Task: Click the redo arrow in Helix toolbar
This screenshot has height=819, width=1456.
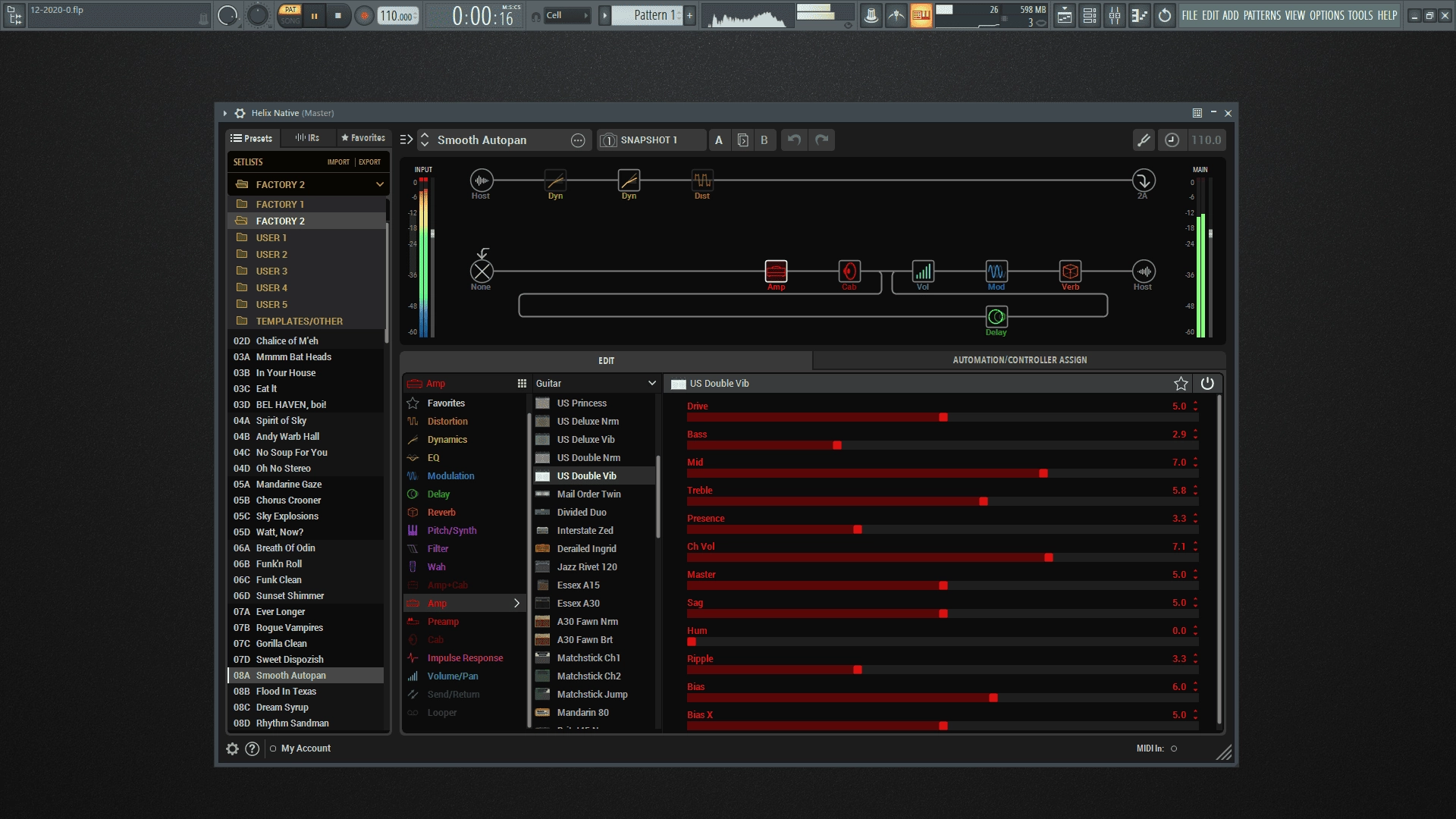Action: [x=821, y=140]
